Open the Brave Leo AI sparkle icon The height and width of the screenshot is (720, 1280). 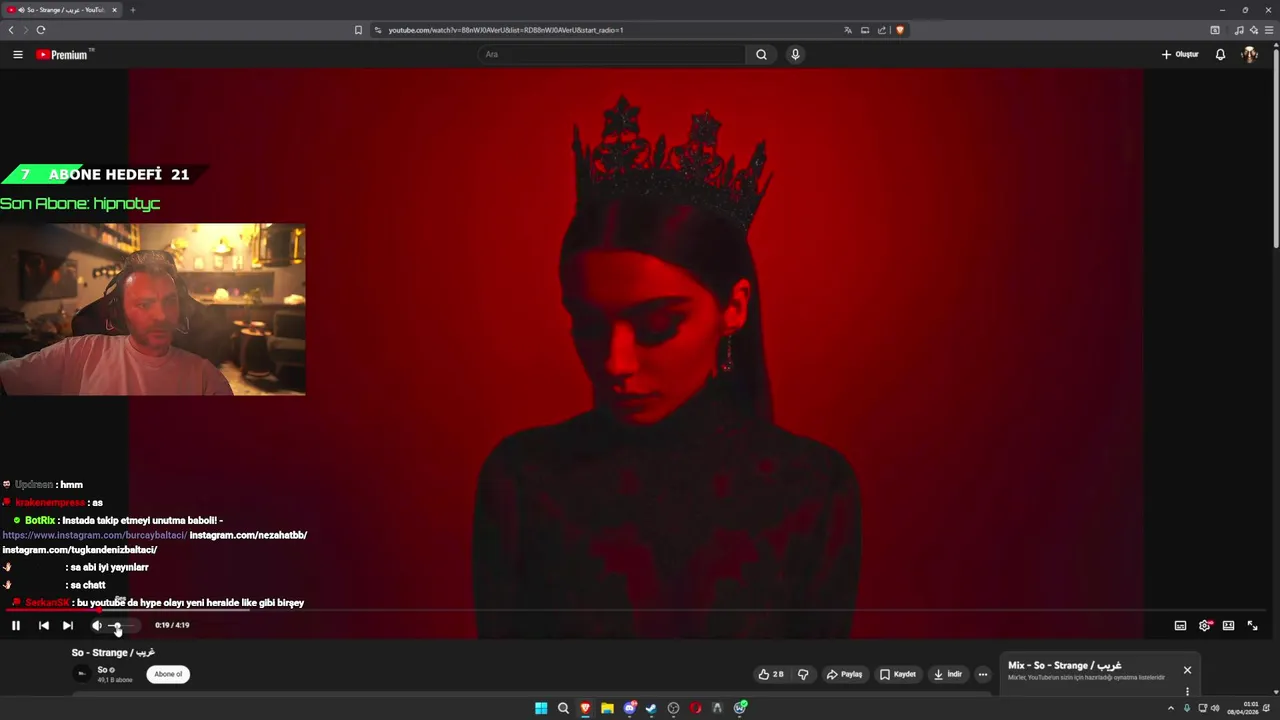tap(1254, 30)
